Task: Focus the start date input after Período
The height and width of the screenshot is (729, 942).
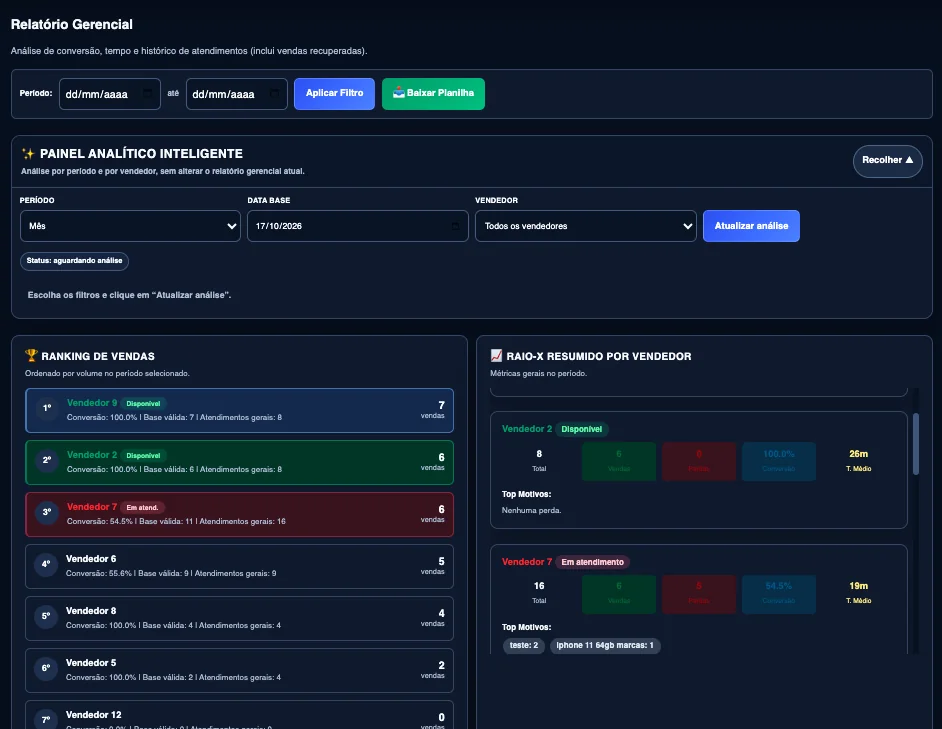Action: [110, 94]
